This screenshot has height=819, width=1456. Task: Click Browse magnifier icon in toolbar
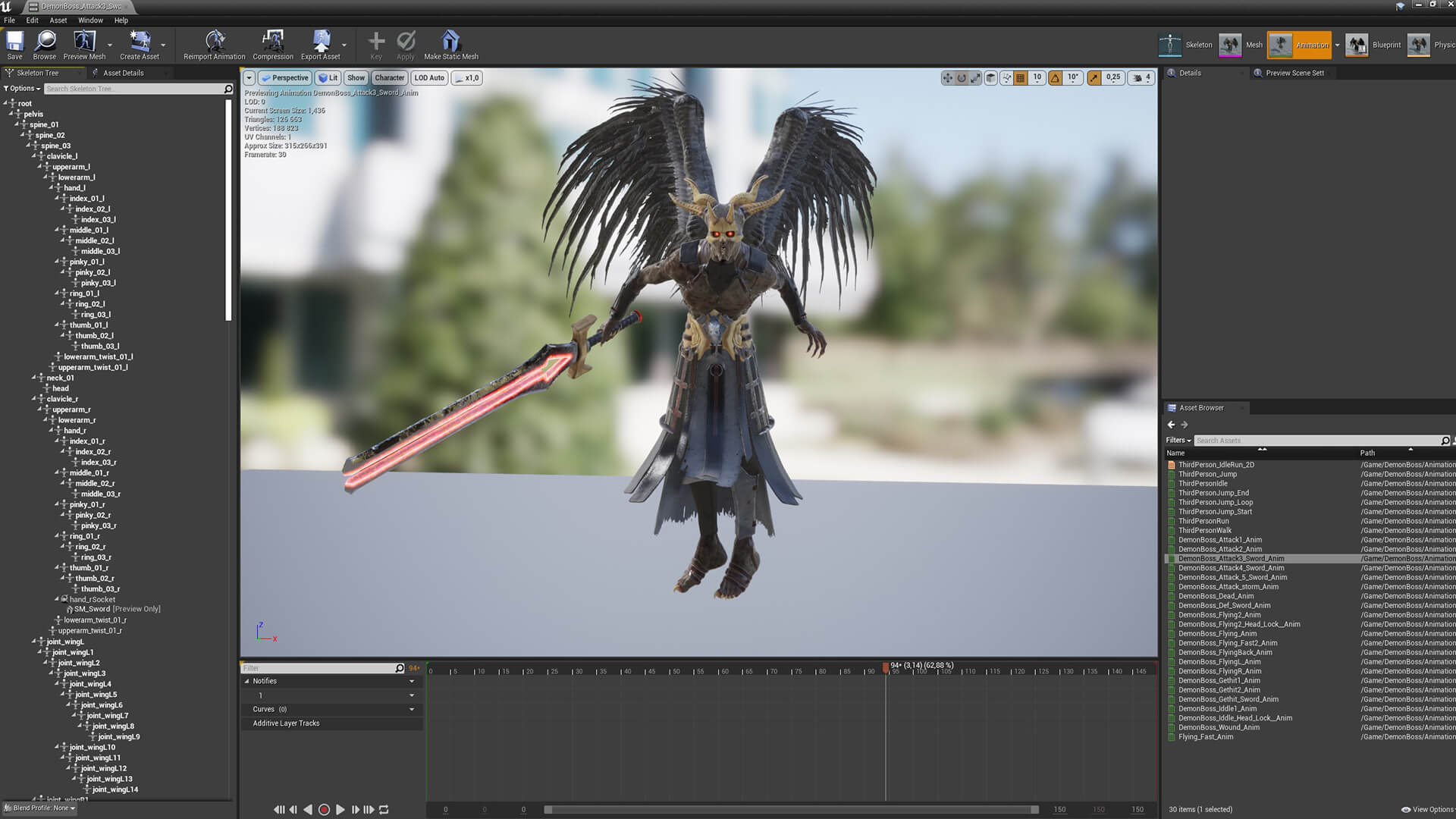45,41
